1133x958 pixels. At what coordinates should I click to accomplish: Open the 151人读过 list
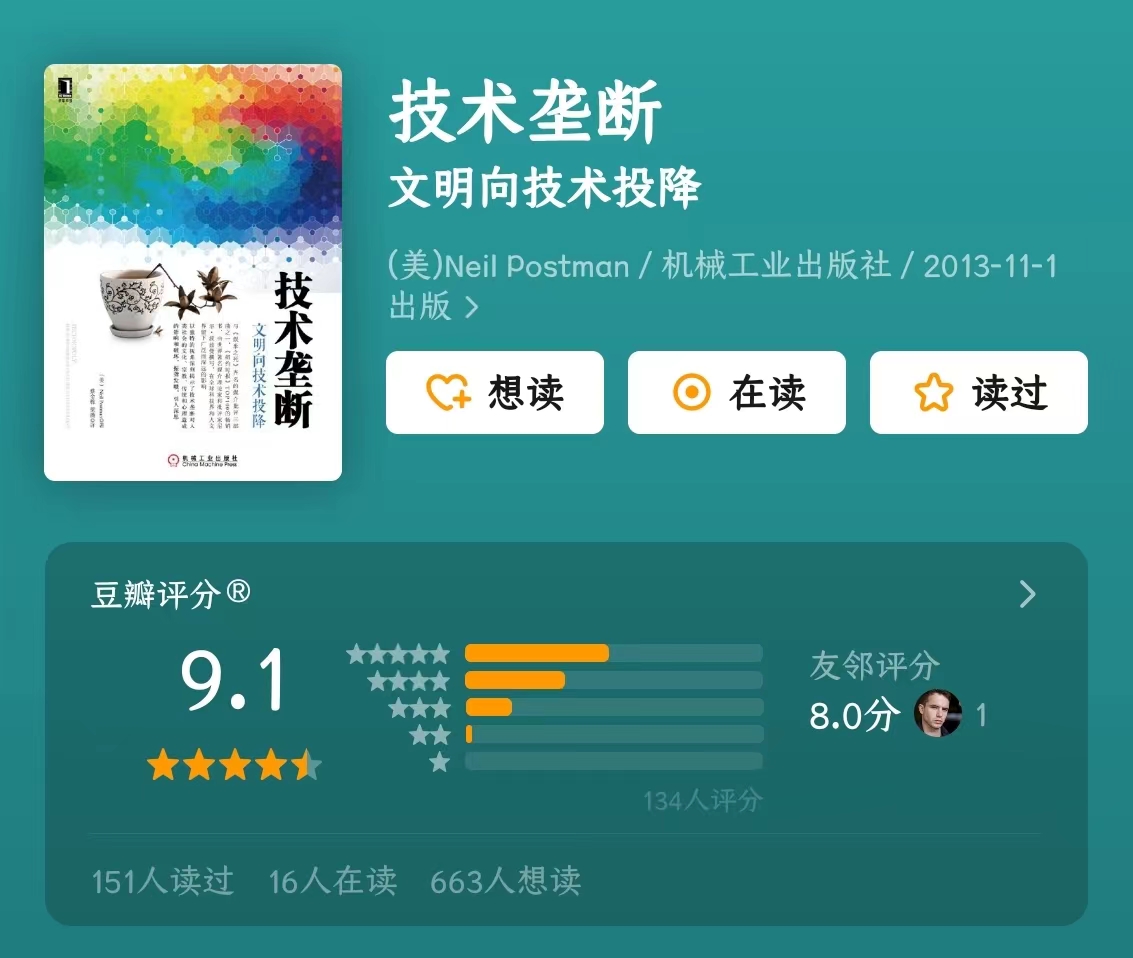163,881
